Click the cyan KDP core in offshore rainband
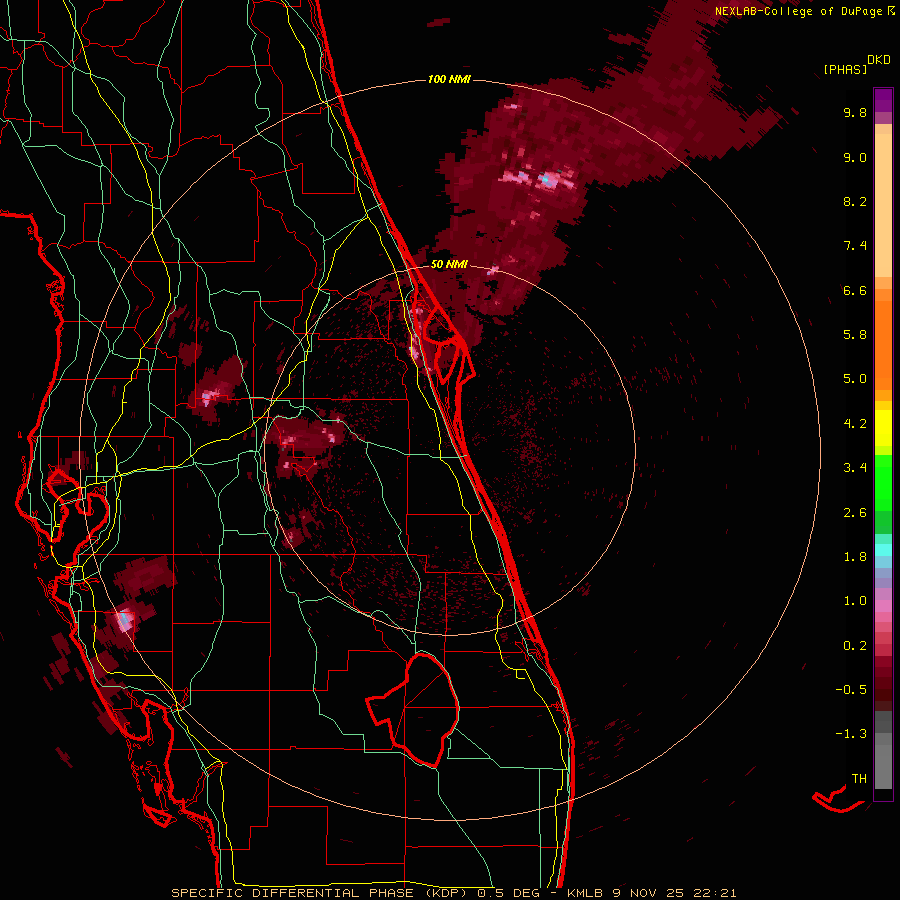Screen dimensions: 900x900 (x=545, y=180)
